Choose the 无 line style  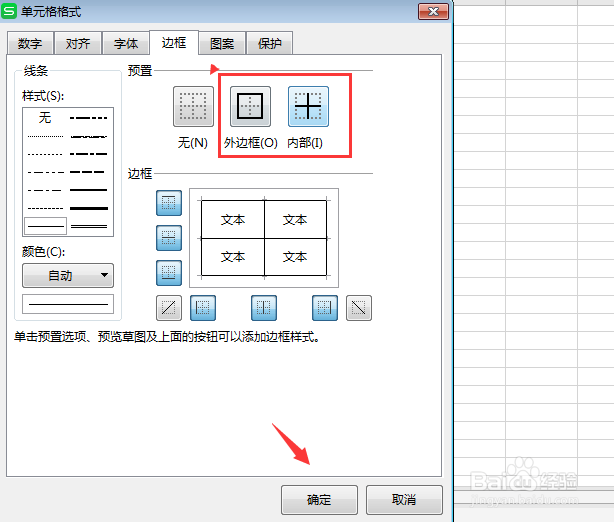[45, 117]
